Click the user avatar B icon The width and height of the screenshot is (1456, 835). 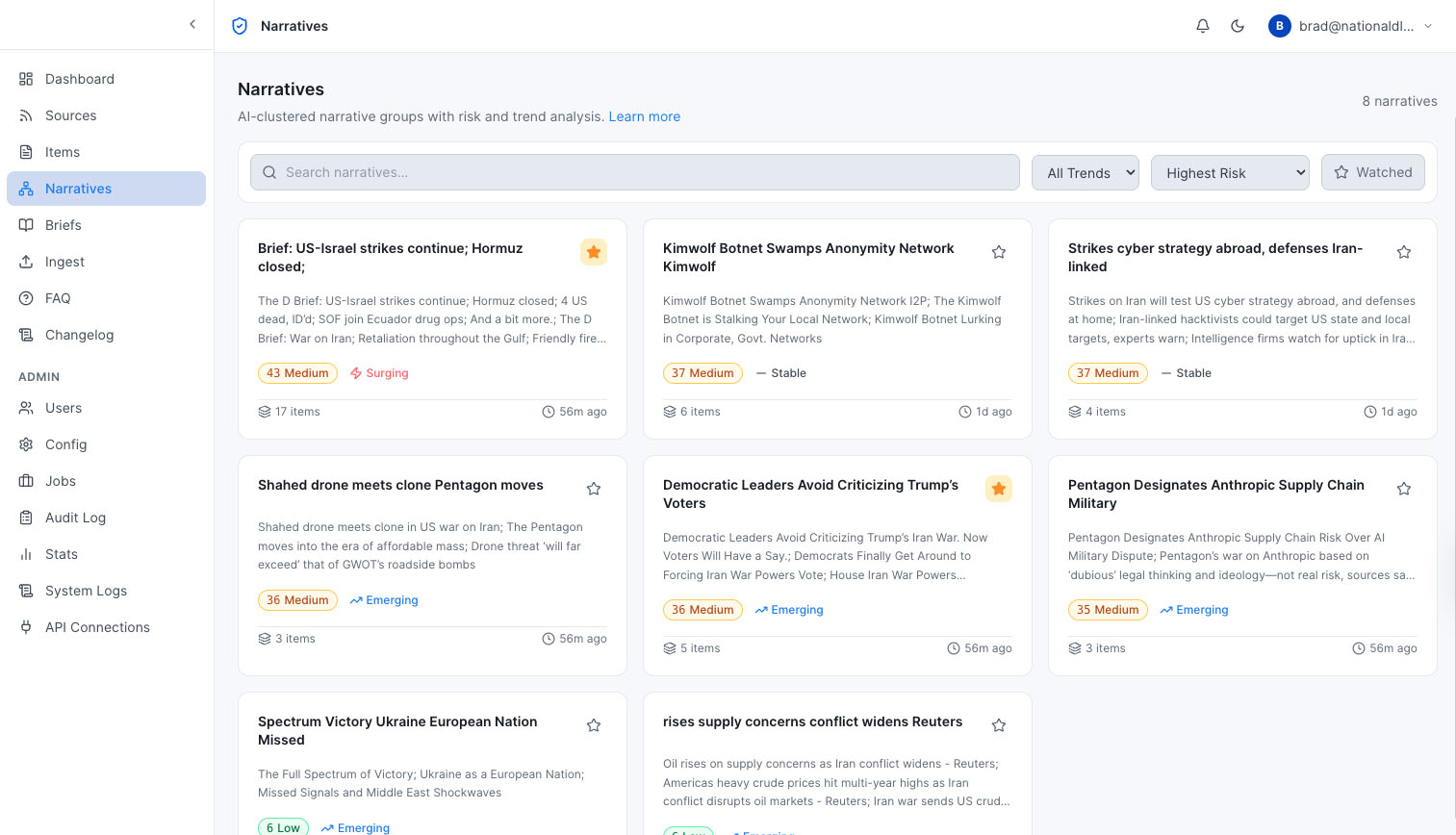pos(1279,26)
